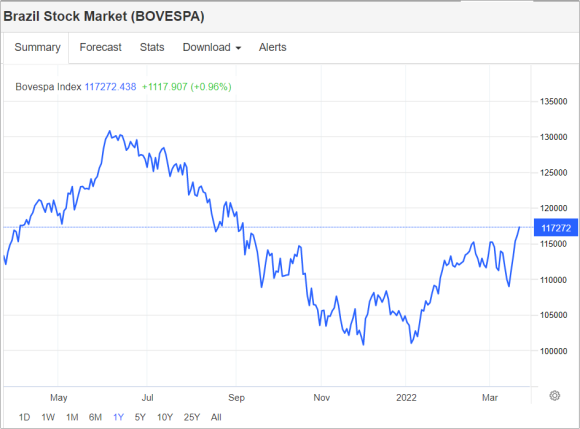The width and height of the screenshot is (580, 429).
Task: Select the 1M time range
Action: (72, 417)
